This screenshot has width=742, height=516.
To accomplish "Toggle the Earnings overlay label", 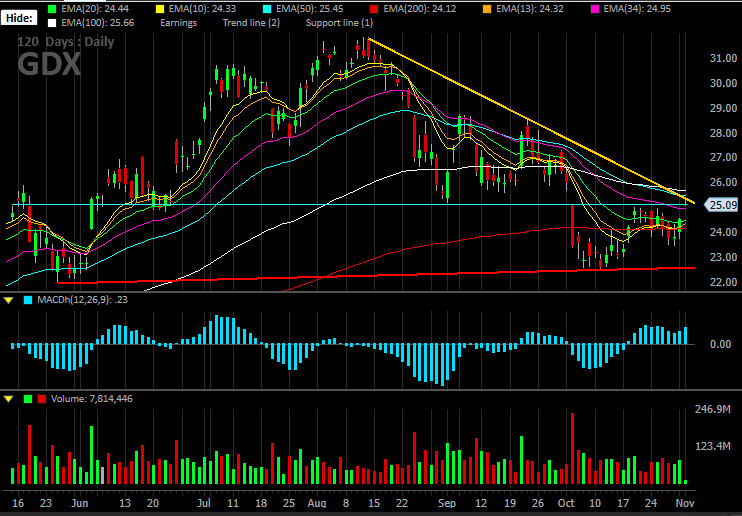I will [x=178, y=23].
